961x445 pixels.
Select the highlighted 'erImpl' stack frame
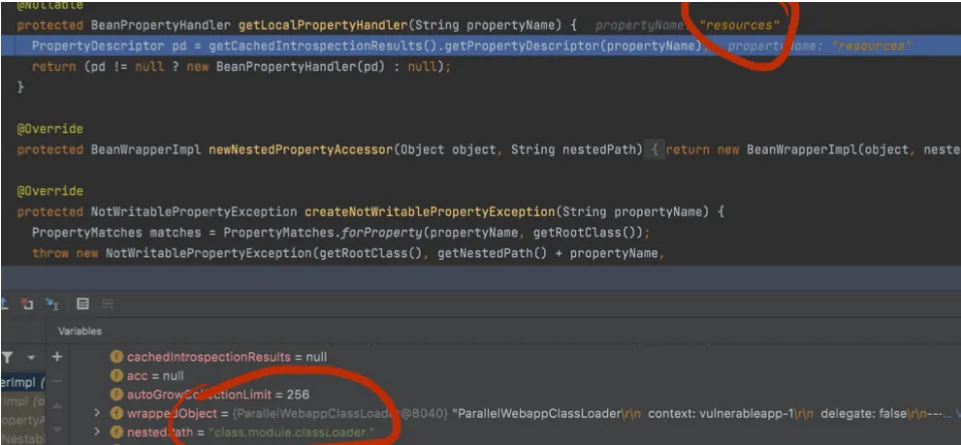tap(22, 383)
